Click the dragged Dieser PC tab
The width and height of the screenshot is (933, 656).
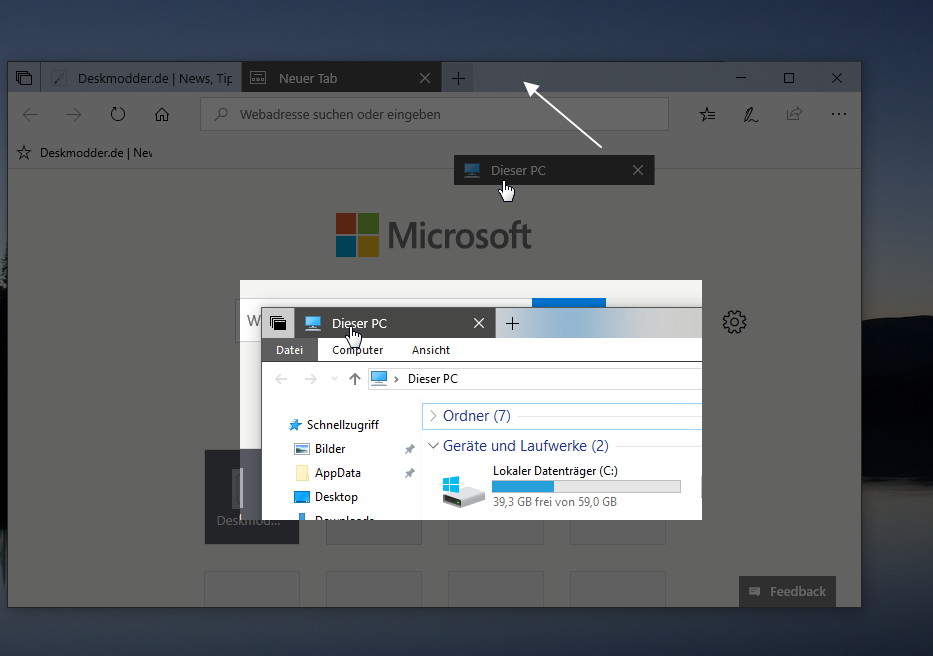click(554, 170)
